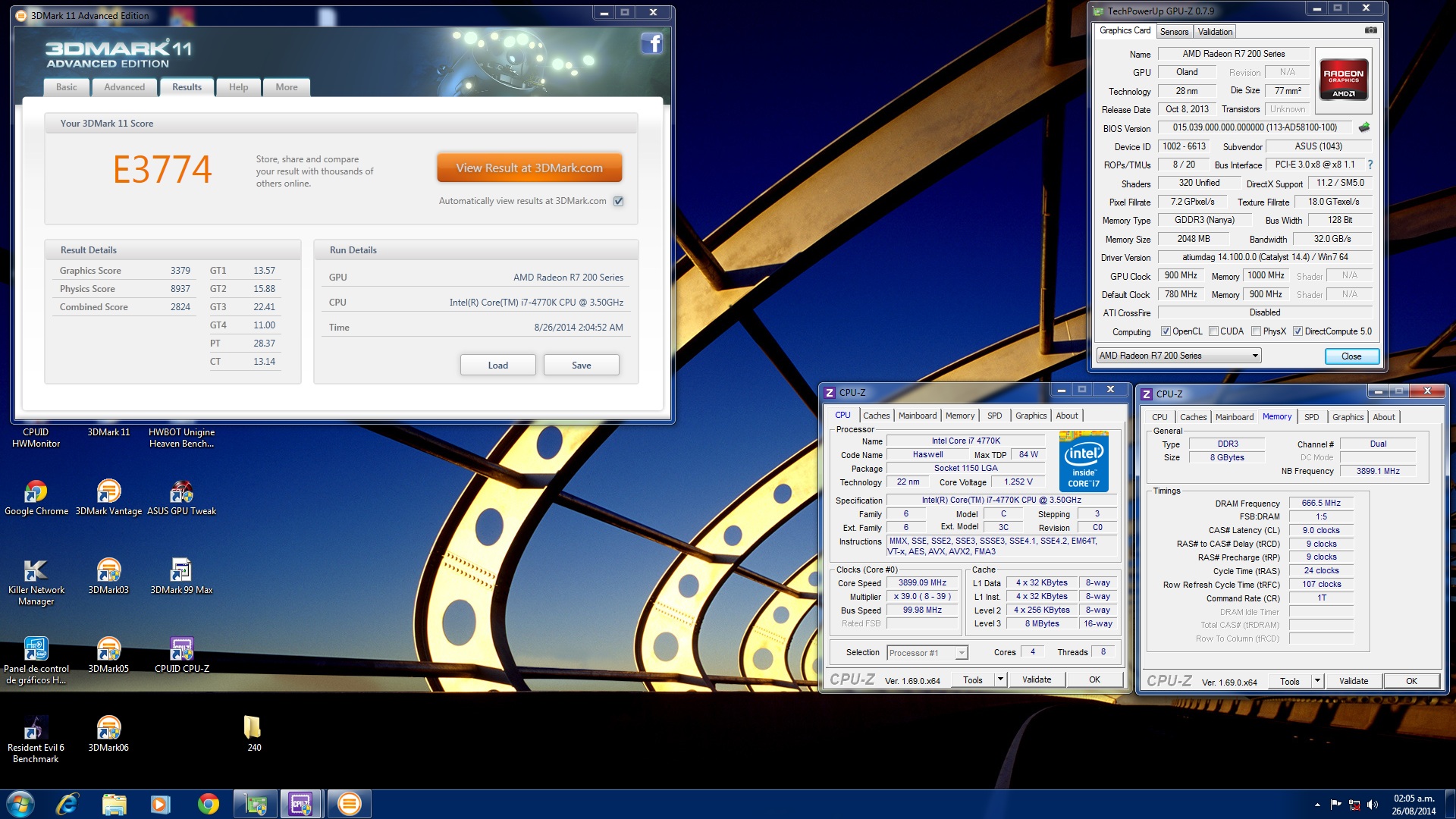Click Validate in left CPU-Z window

tap(1036, 679)
